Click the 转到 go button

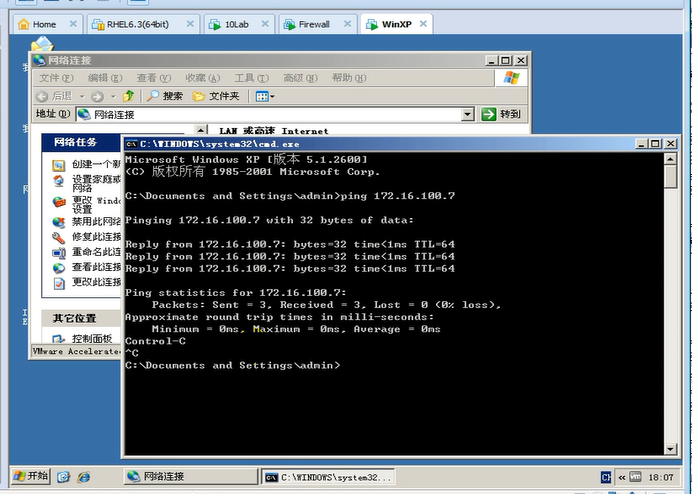click(x=502, y=114)
